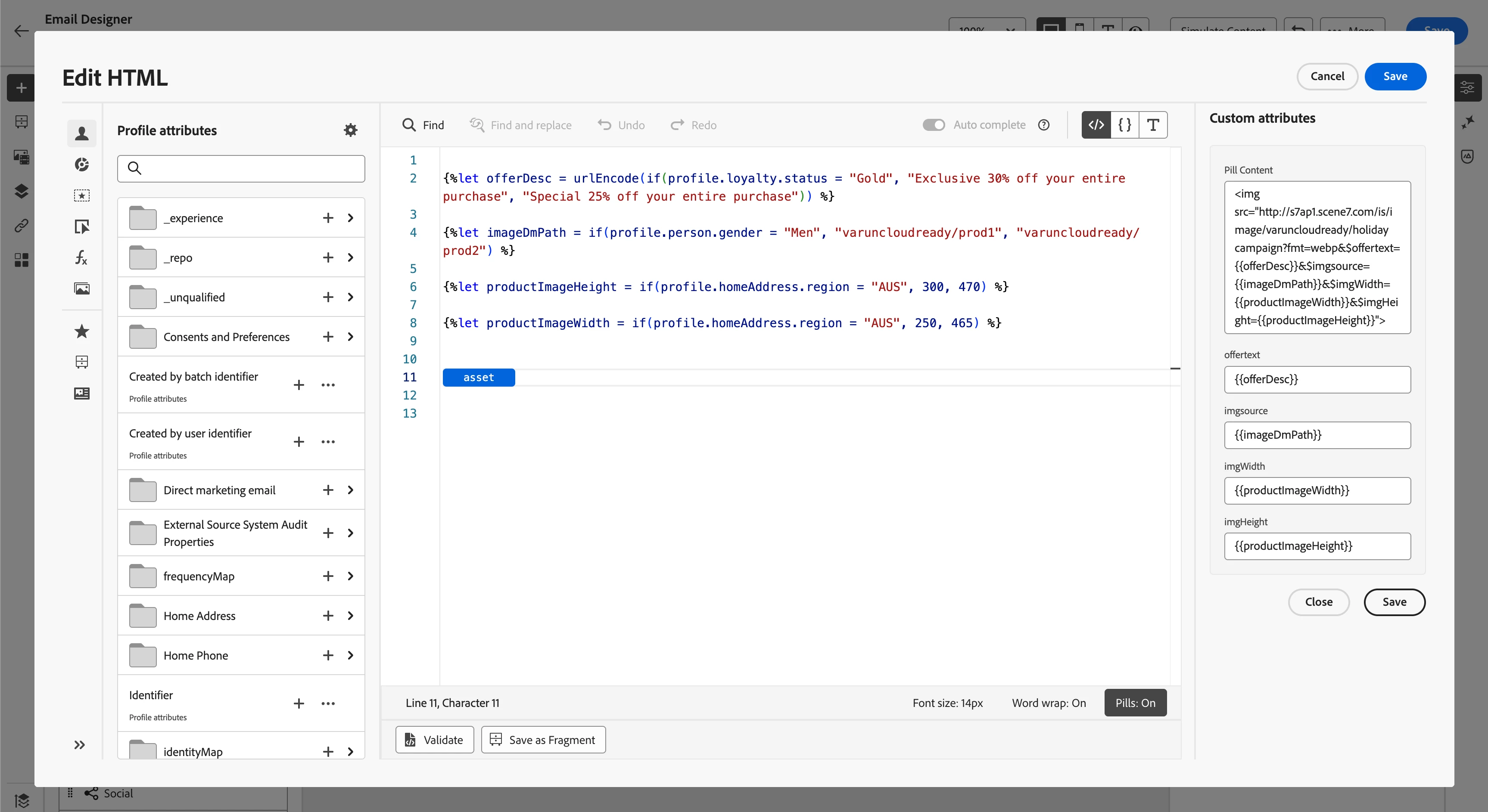1488x812 pixels.
Task: Toggle Word wrap: On setting
Action: pyautogui.click(x=1049, y=702)
